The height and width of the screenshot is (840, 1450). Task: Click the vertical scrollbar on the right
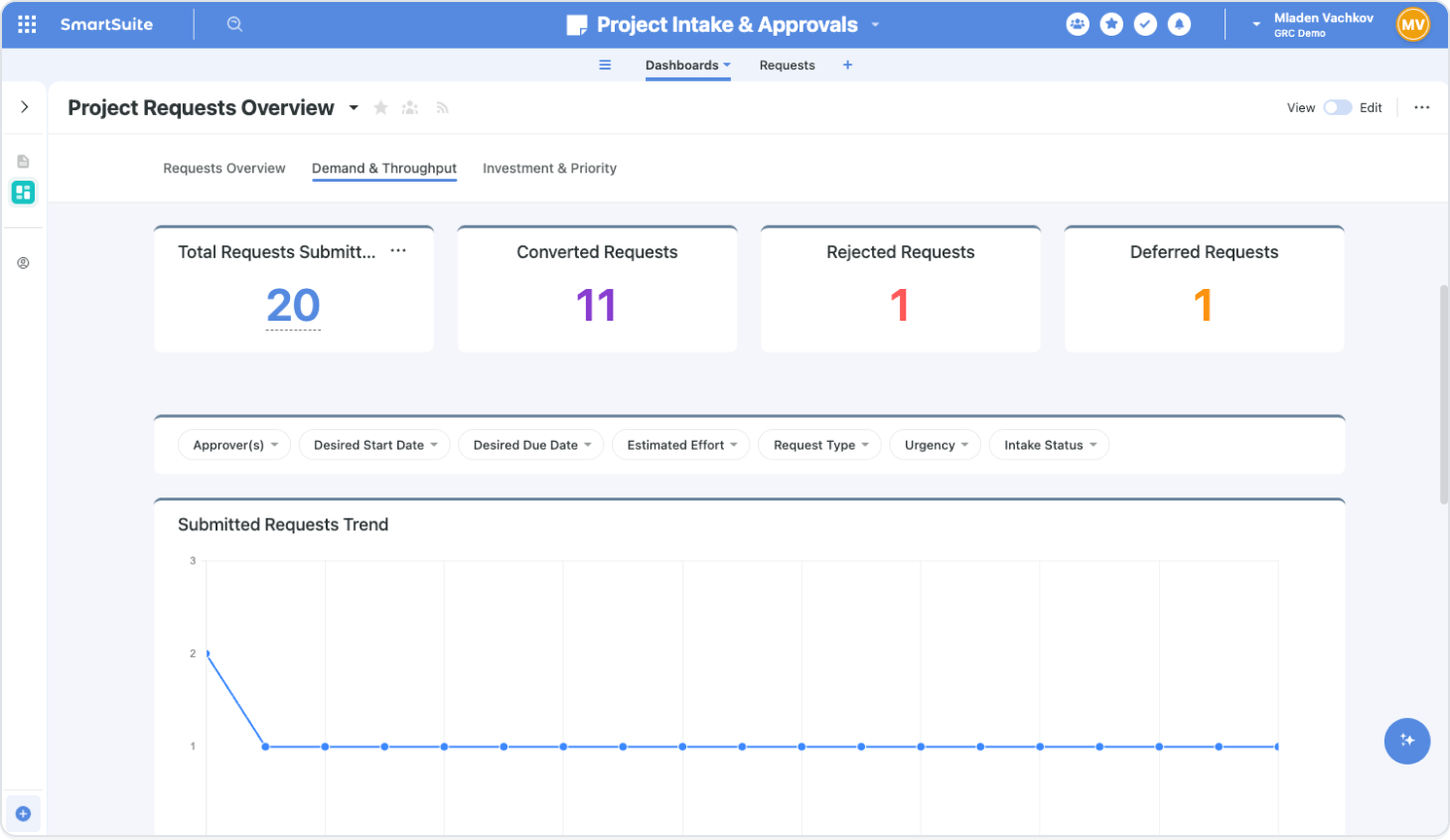coord(1444,395)
